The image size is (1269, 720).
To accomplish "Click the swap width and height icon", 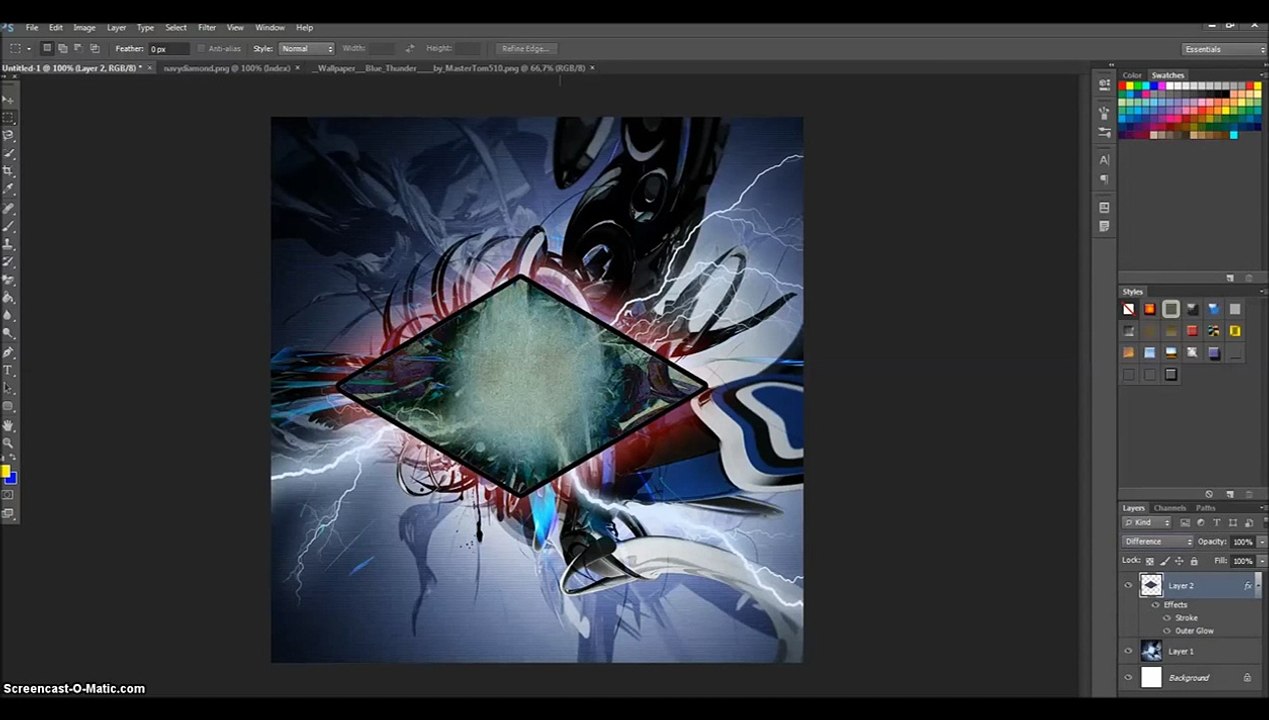I will coord(410,48).
